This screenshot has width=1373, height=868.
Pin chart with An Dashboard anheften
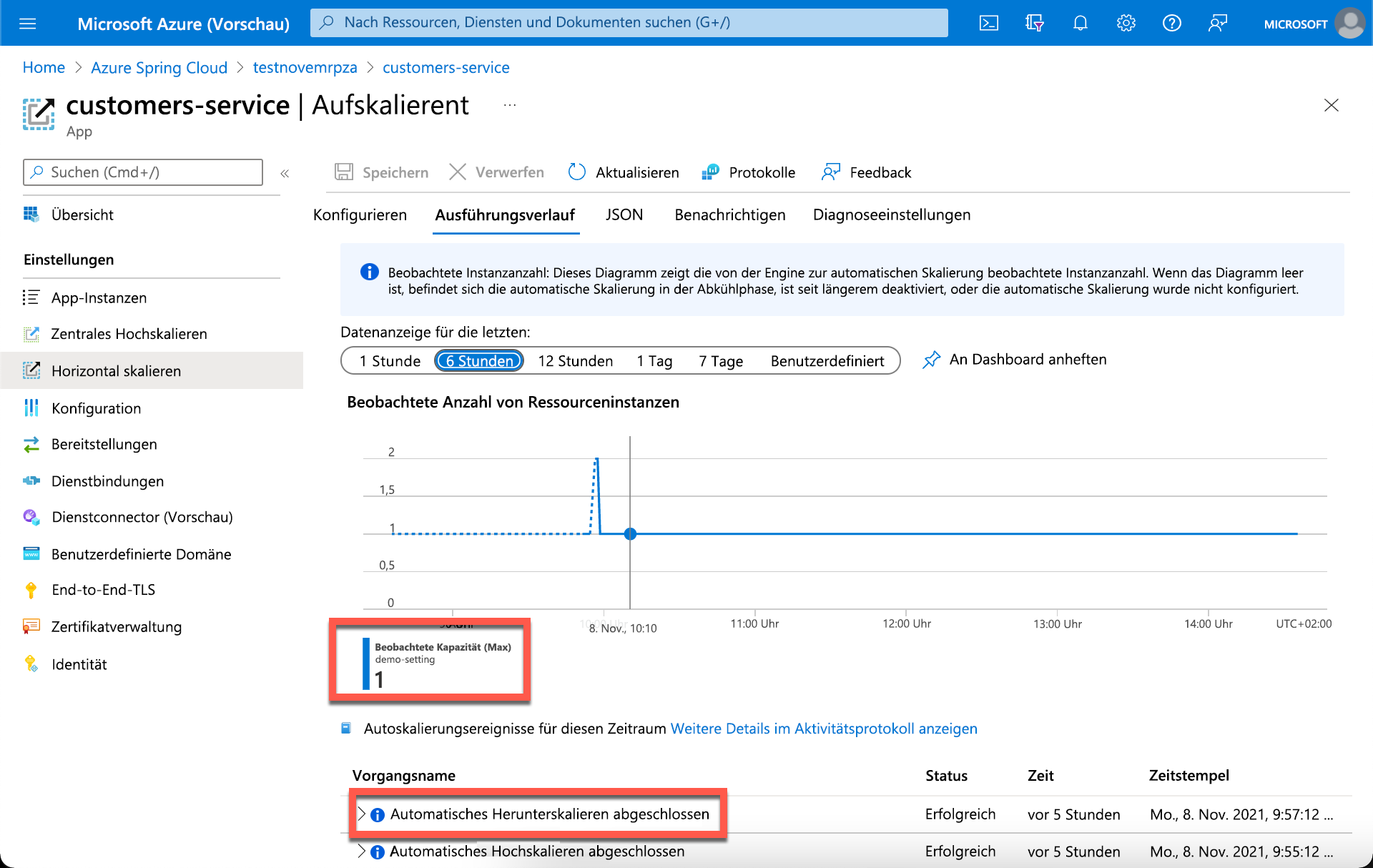click(x=1014, y=360)
